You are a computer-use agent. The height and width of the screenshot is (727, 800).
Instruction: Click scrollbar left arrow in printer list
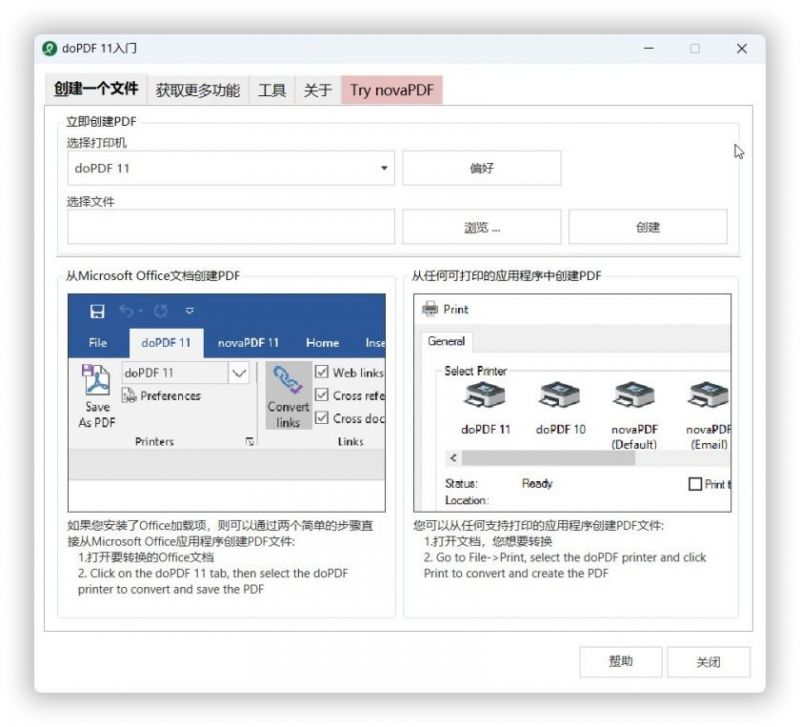[x=453, y=458]
